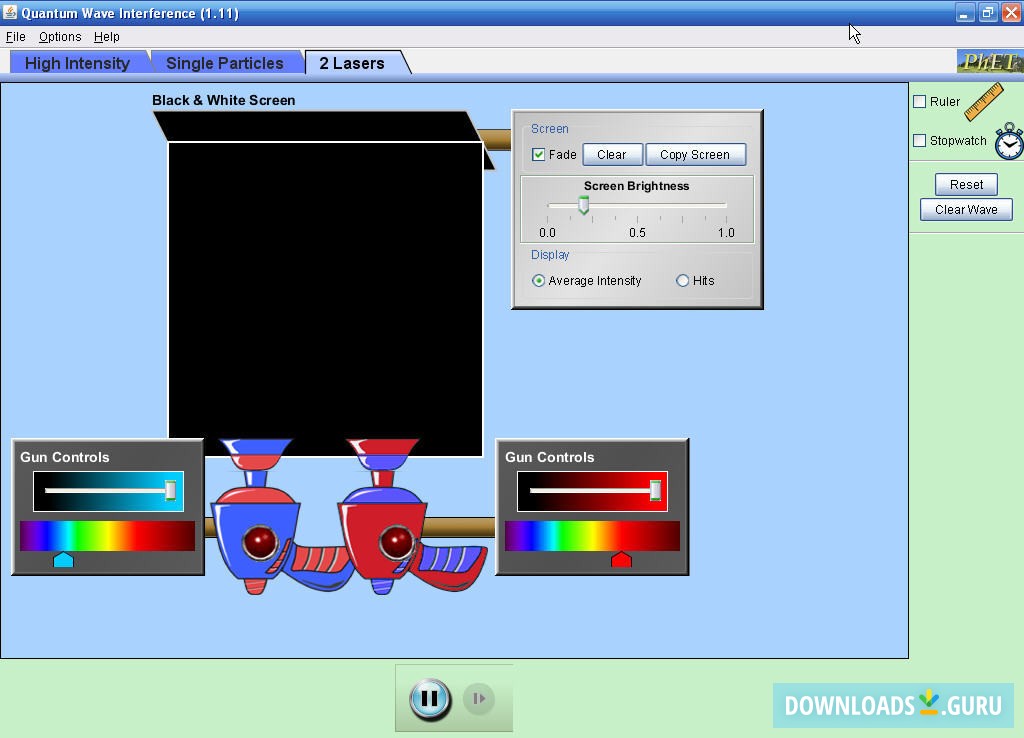Close the Quantum Wave Interference window
1024x738 pixels.
point(1012,12)
